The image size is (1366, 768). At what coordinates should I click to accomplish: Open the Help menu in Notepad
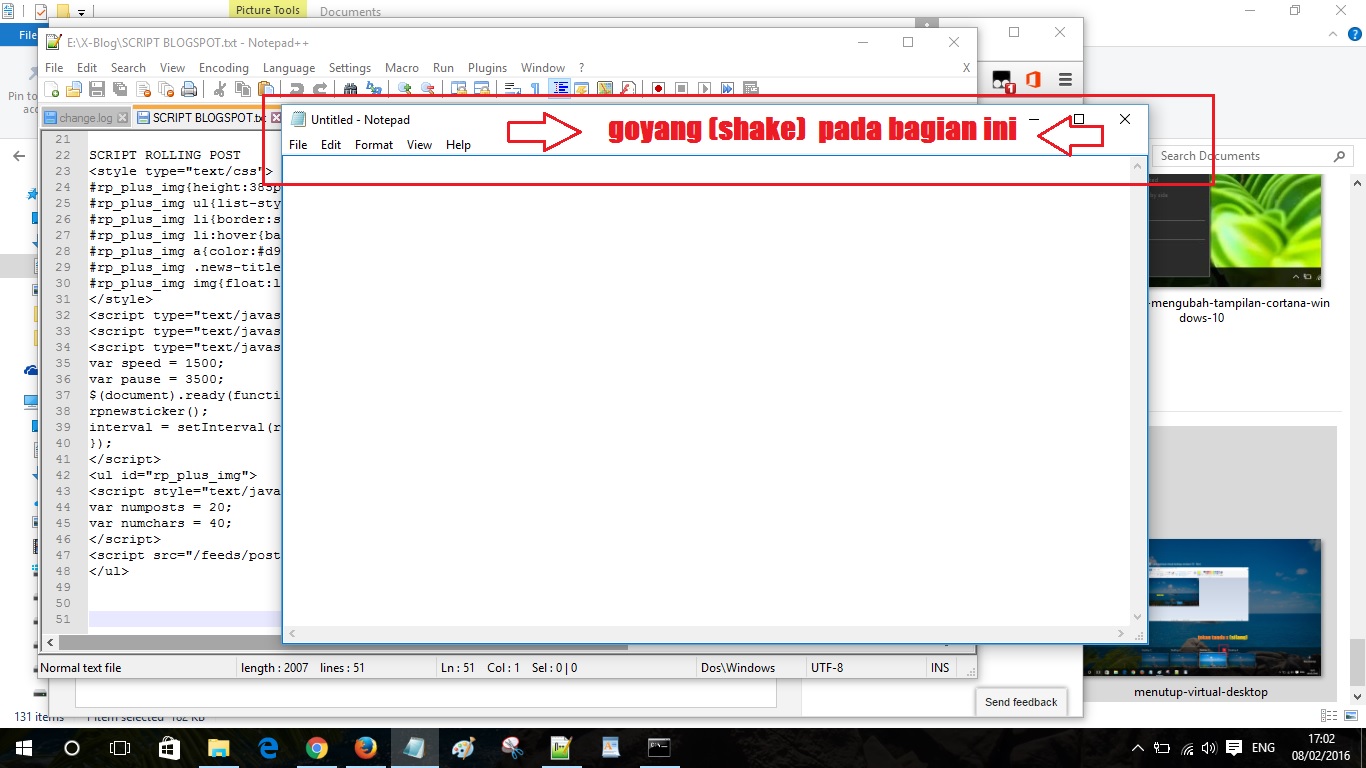point(458,145)
